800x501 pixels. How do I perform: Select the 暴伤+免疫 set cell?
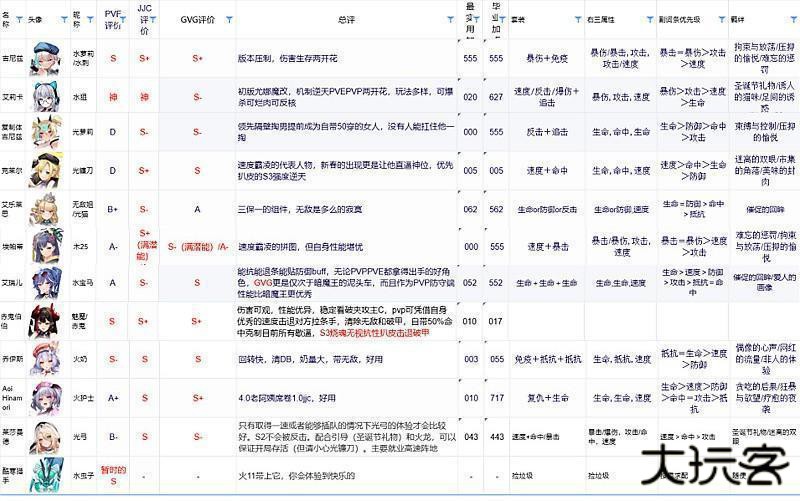coord(547,58)
